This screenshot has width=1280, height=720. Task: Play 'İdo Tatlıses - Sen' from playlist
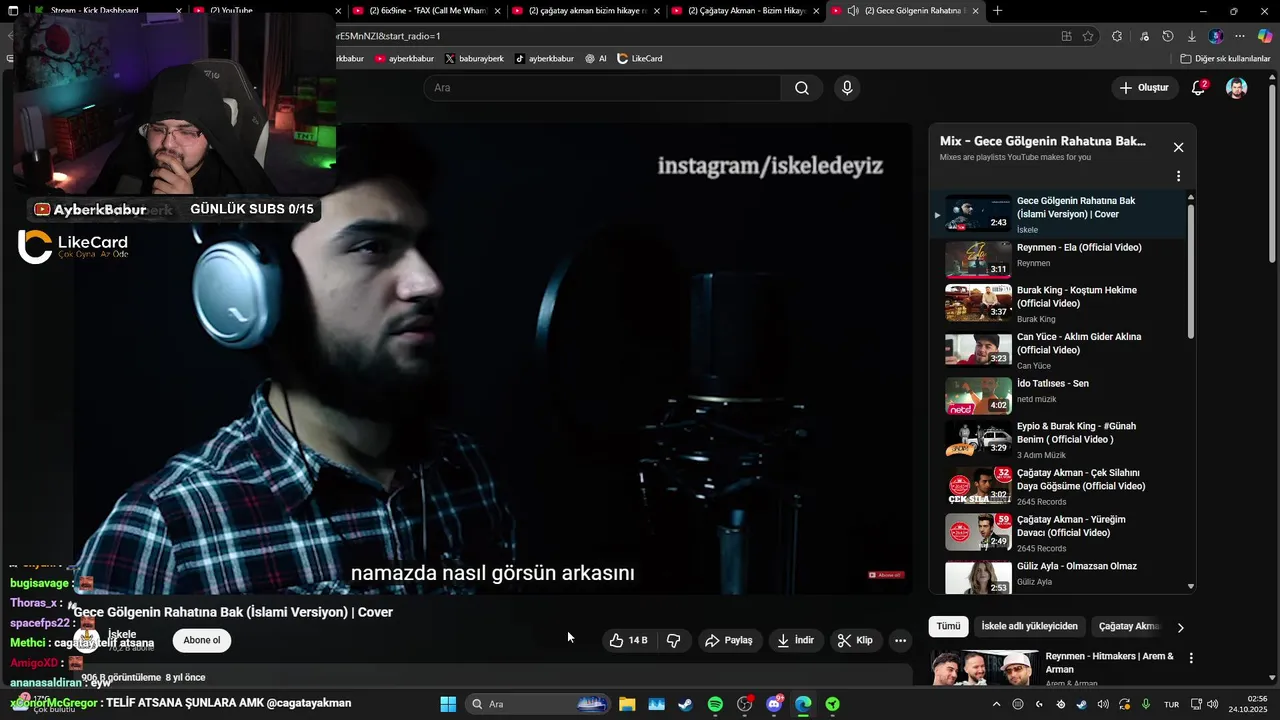[x=1066, y=396]
